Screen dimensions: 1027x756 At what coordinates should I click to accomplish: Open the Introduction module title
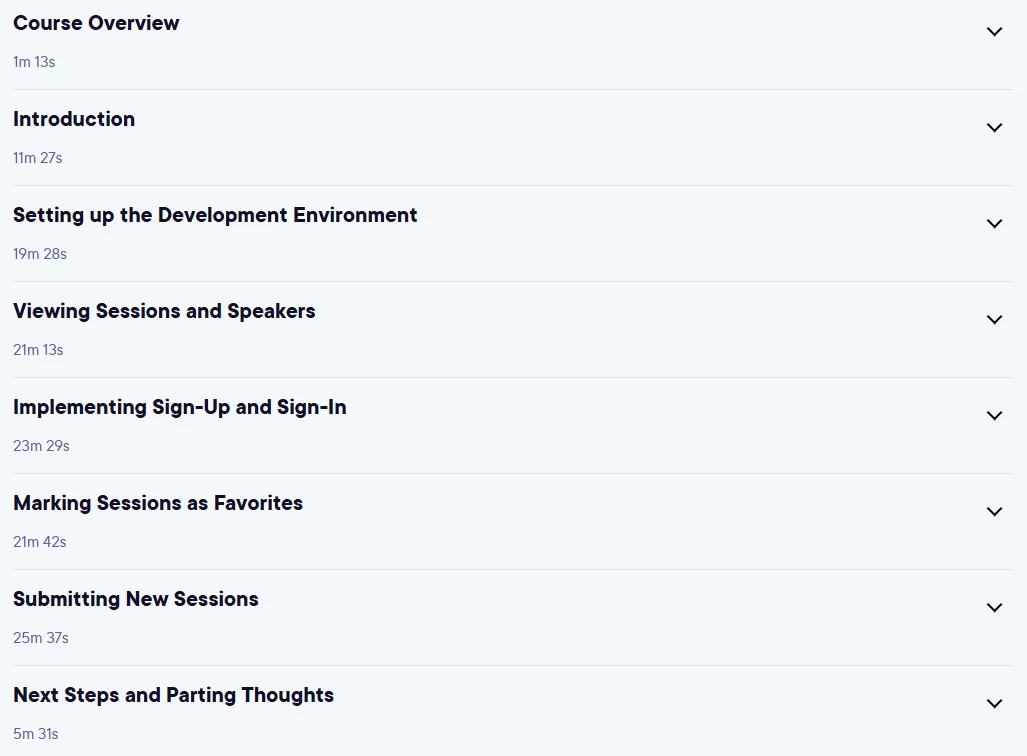click(74, 119)
